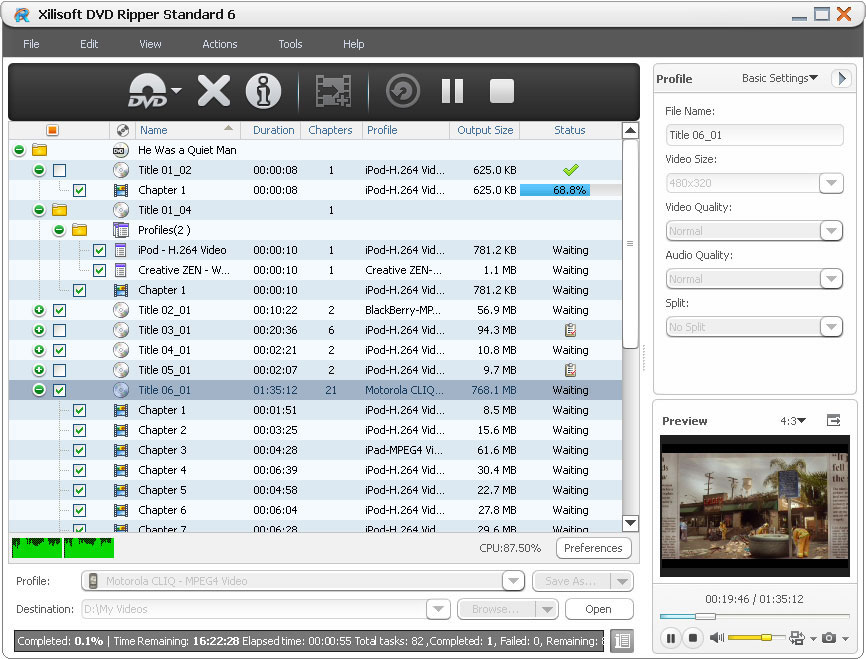The height and width of the screenshot is (659, 866).
Task: Uncheck the Creative ZEN profile checkbox
Action: 99,270
